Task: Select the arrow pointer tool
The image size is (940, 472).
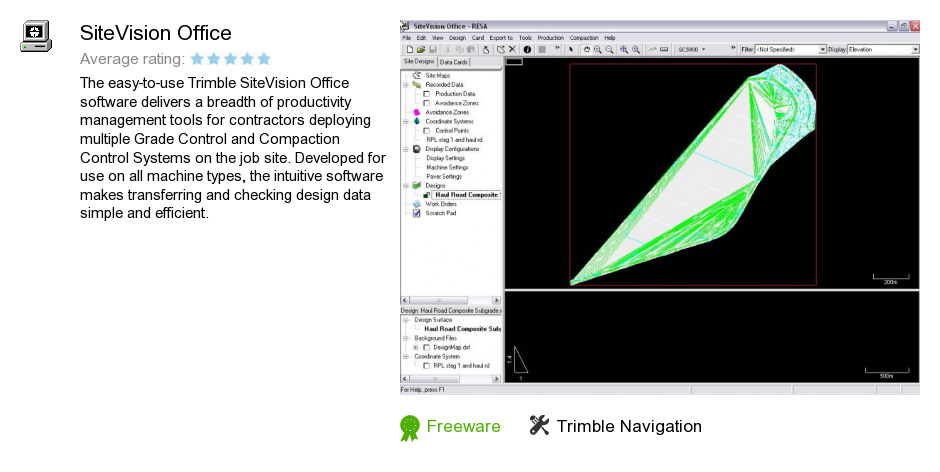Action: [x=571, y=50]
